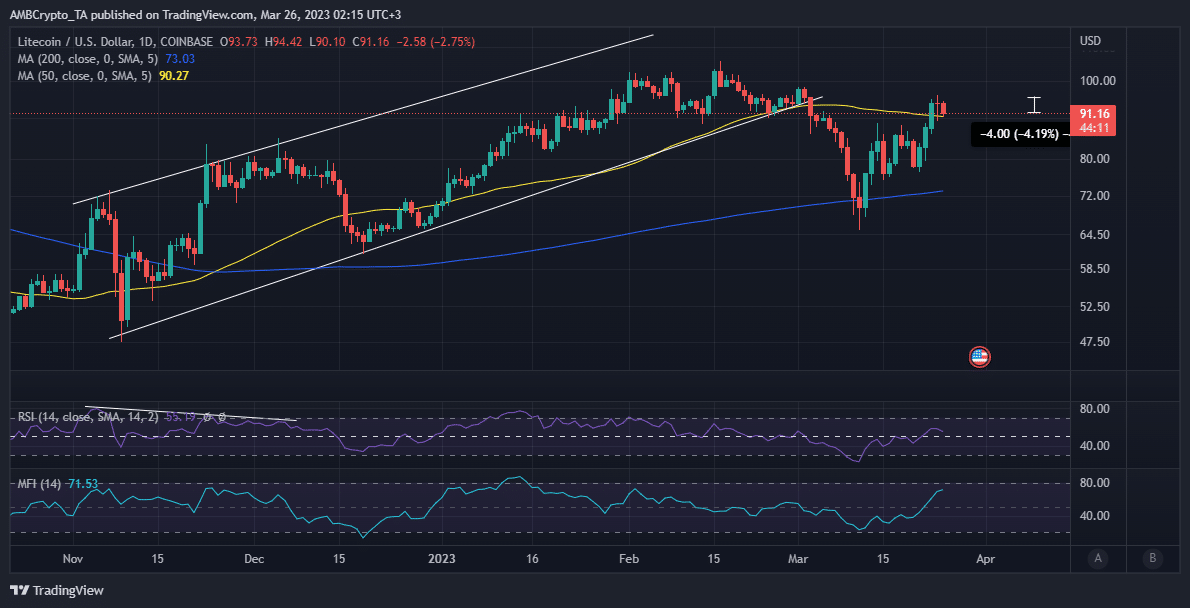Select the TradingView logo in bottom left

(x=55, y=590)
